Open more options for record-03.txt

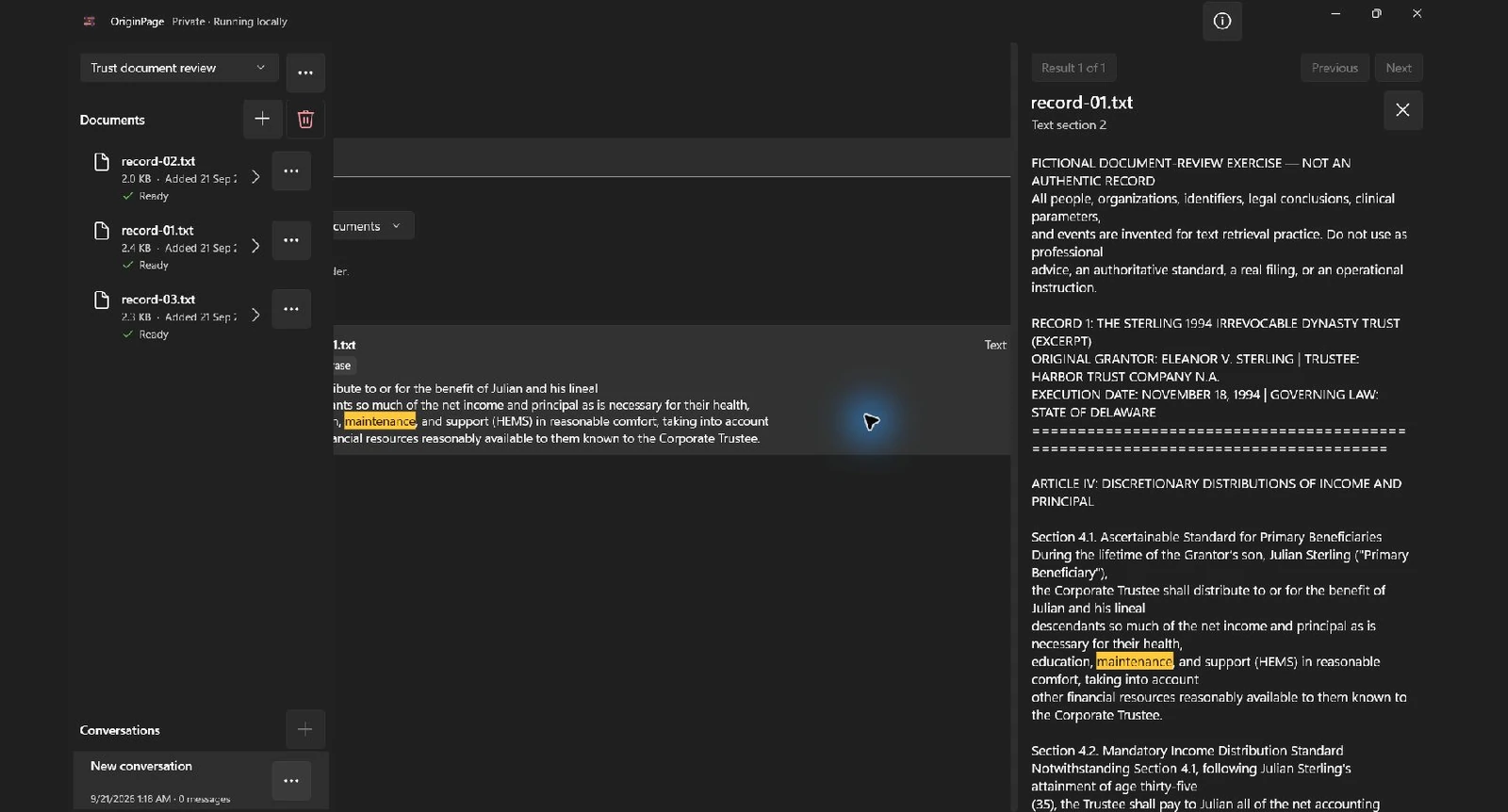(x=291, y=309)
